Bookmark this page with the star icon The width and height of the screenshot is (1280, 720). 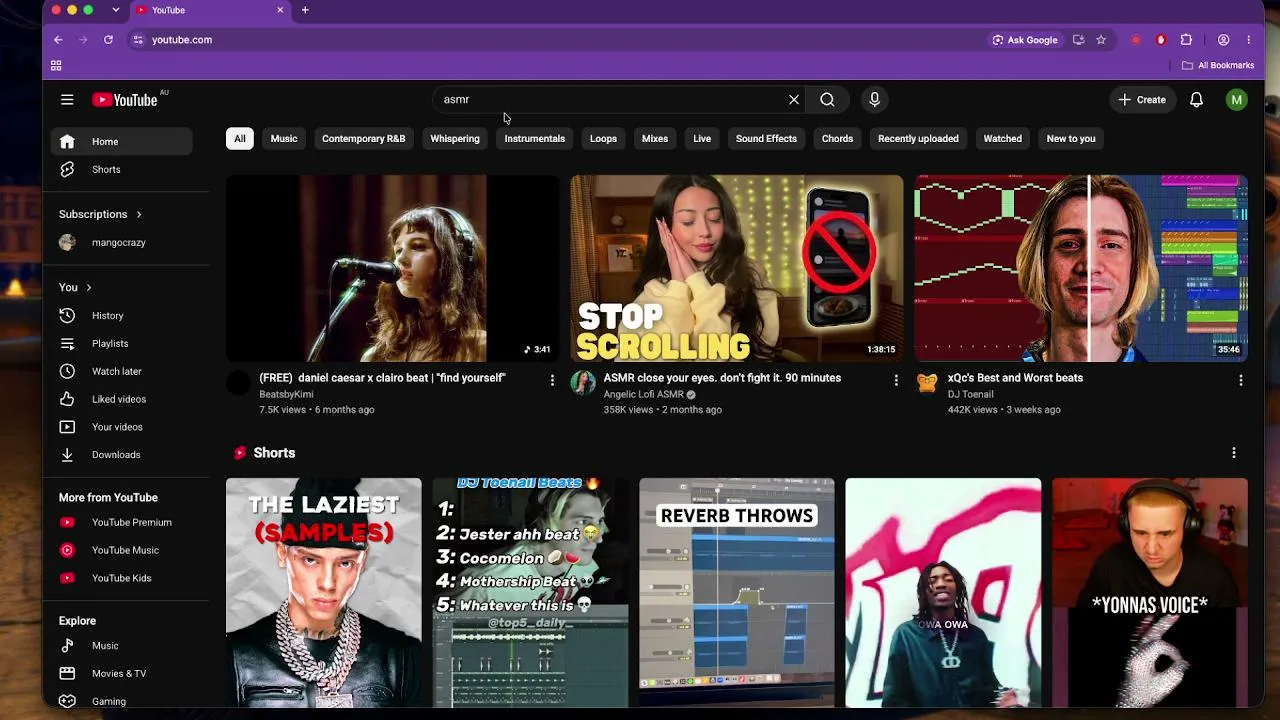1101,40
